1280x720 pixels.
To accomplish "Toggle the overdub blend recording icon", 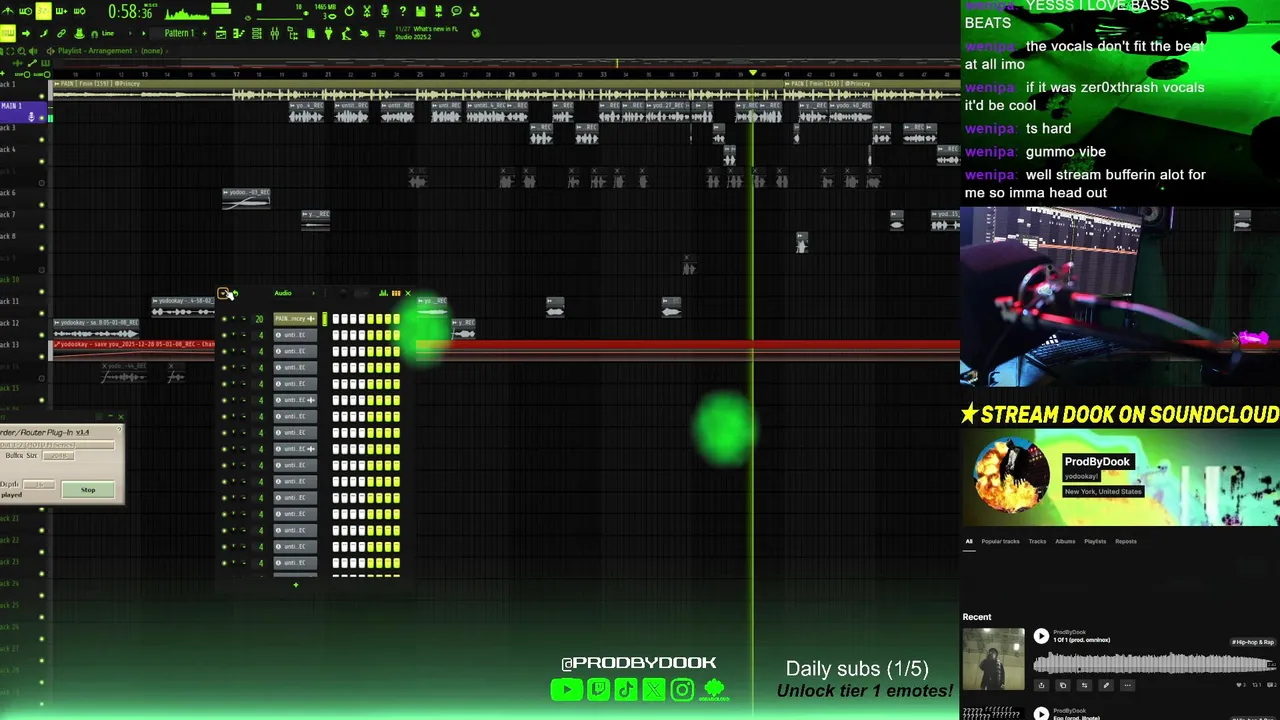I will 61,11.
